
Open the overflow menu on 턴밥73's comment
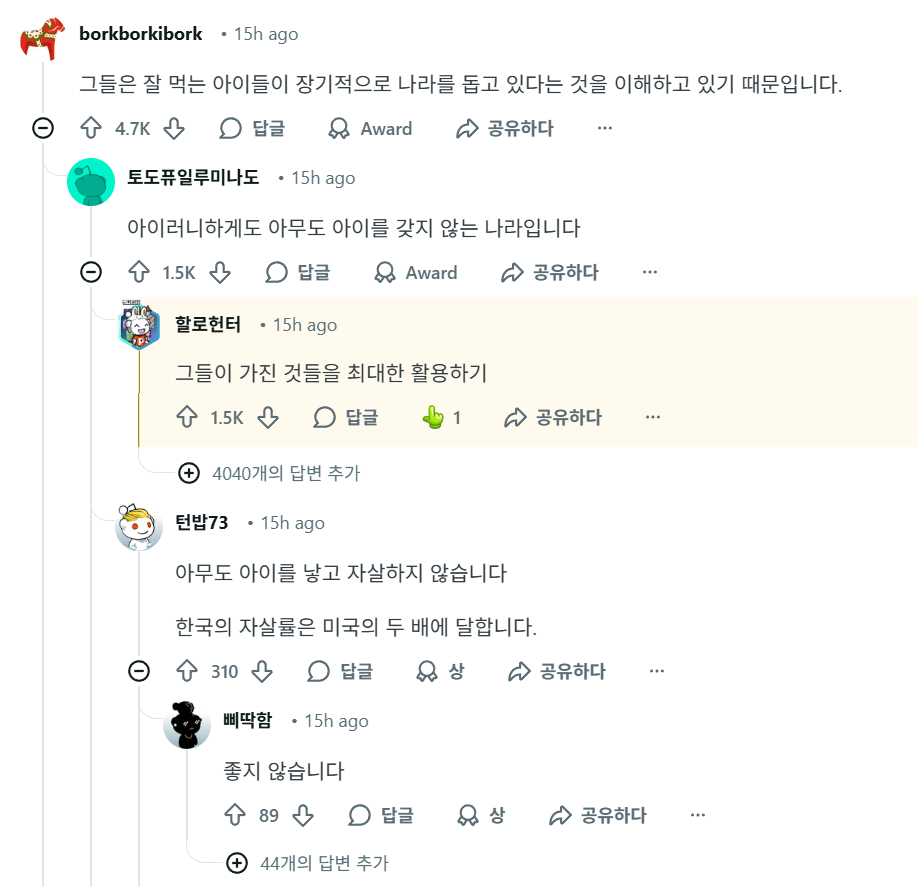coord(656,672)
